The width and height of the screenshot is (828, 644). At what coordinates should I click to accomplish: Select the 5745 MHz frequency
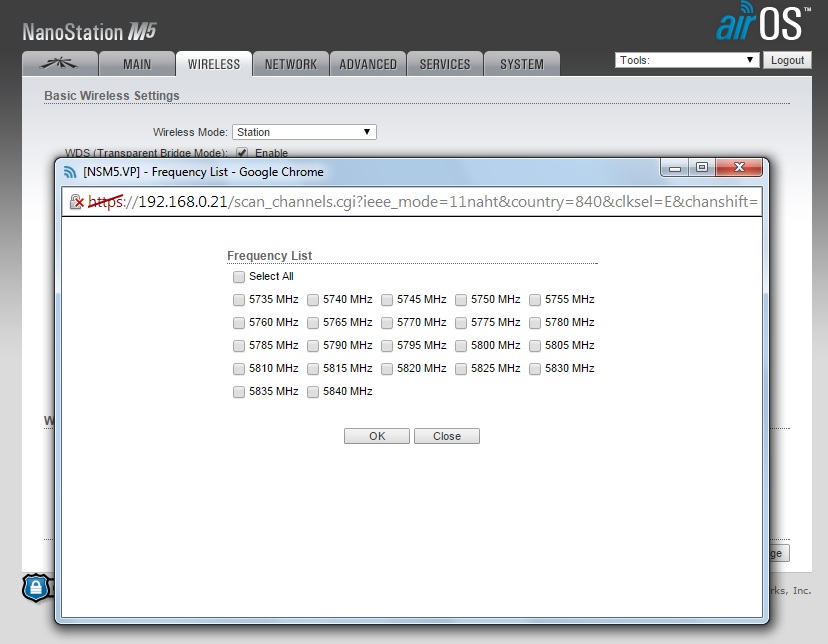coord(387,300)
